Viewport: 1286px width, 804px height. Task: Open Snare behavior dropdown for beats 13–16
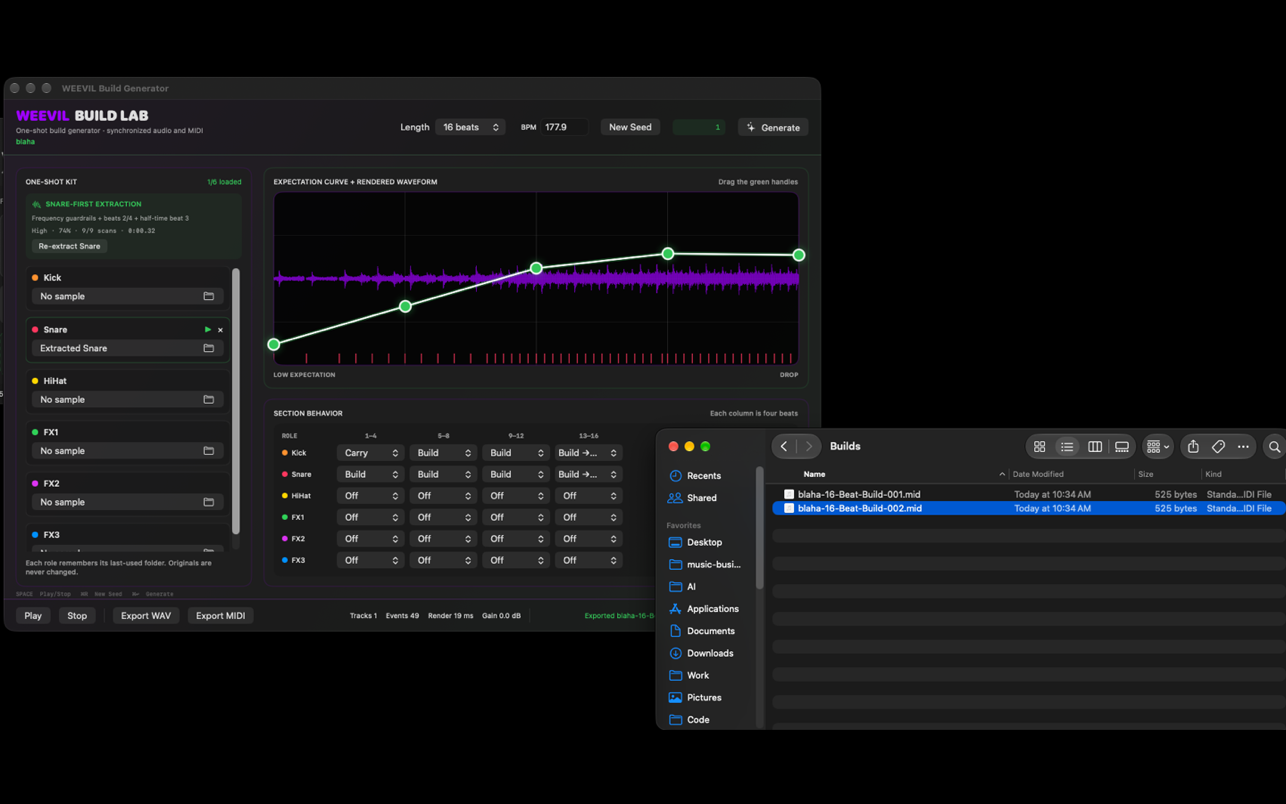click(x=588, y=474)
